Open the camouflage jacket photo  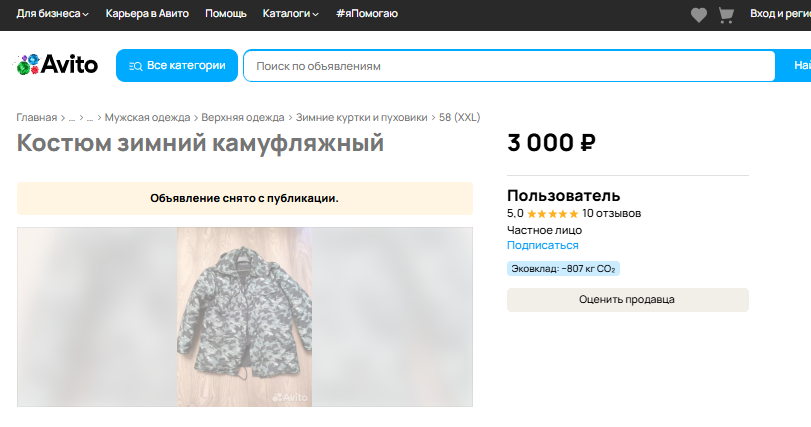[x=245, y=317]
